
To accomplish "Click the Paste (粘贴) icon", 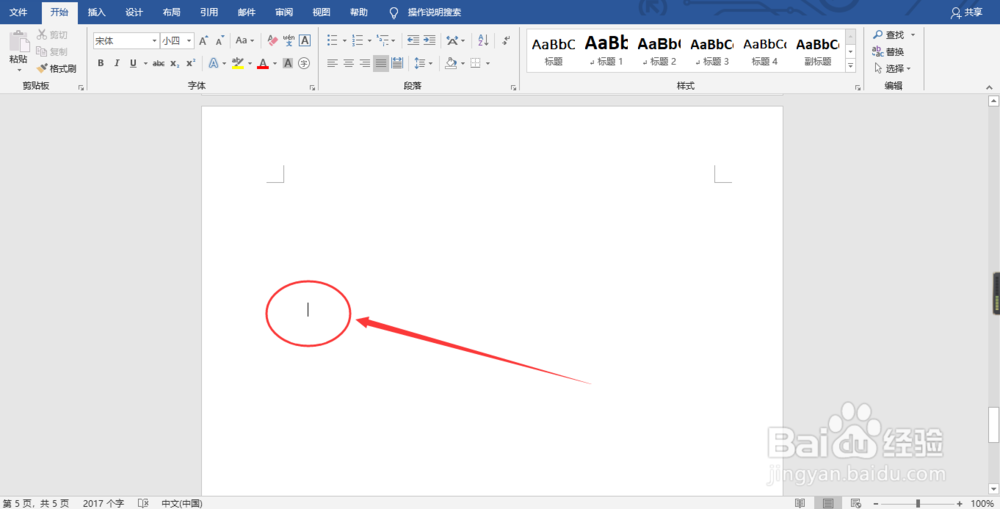I will [18, 42].
